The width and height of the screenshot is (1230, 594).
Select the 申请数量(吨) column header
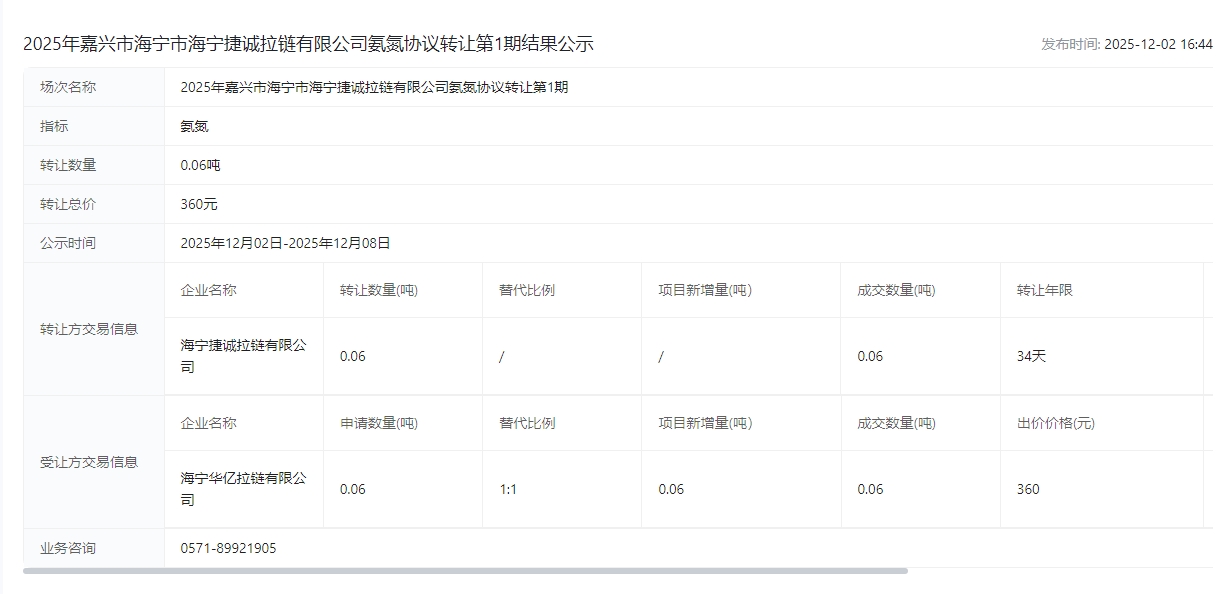[x=378, y=423]
